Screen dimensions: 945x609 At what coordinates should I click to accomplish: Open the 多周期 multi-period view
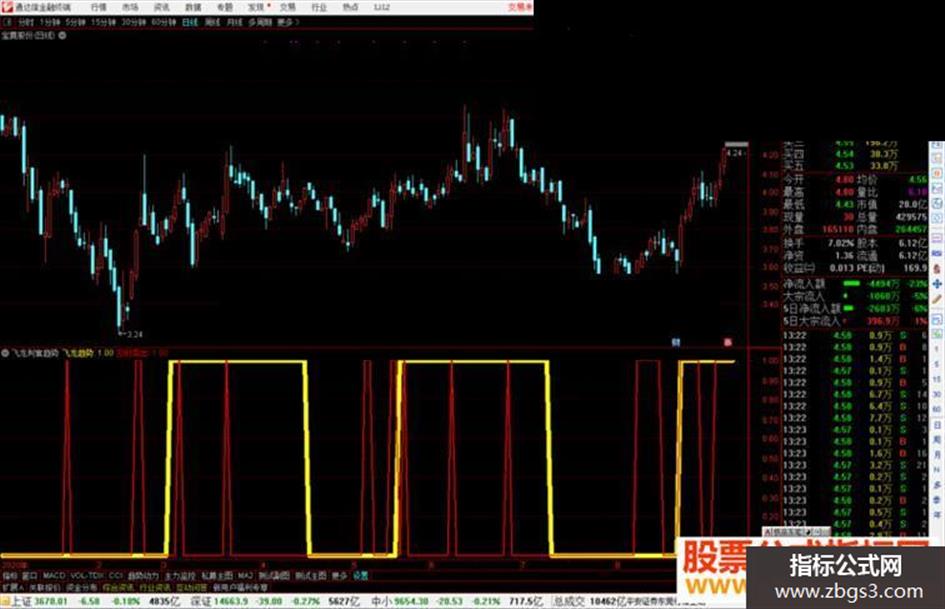pyautogui.click(x=260, y=22)
